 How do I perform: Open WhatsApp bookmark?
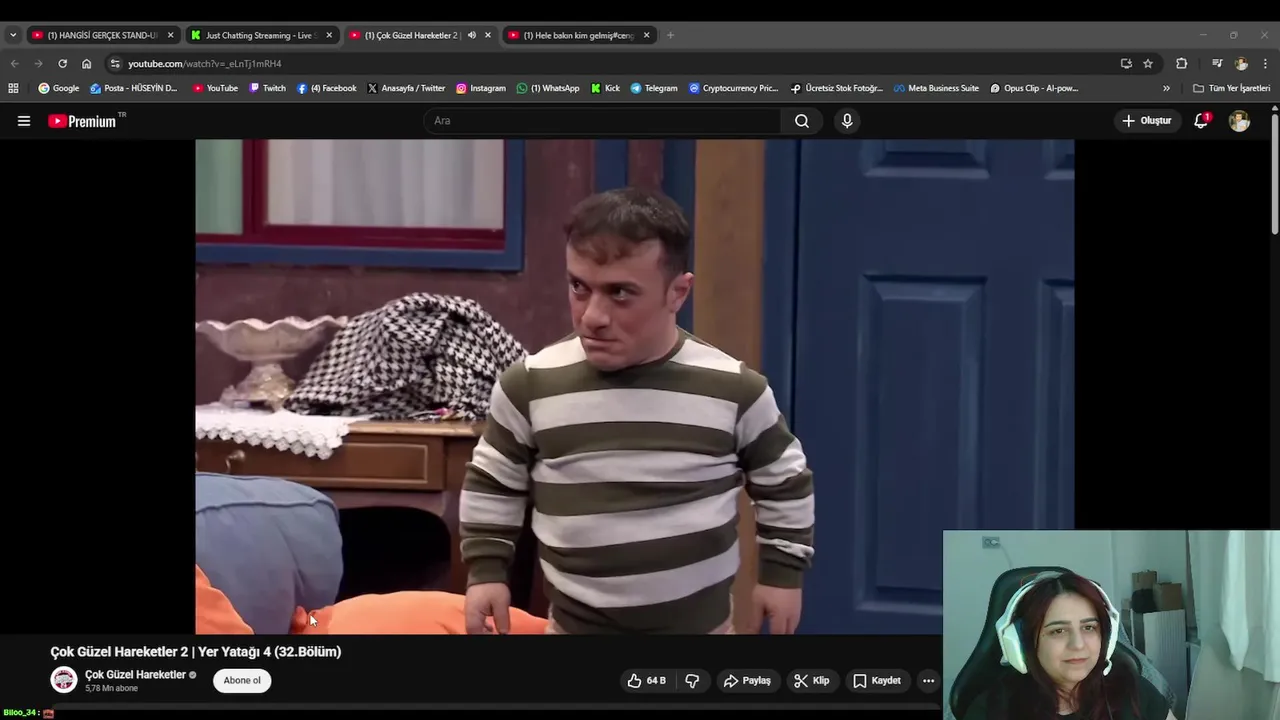(x=547, y=88)
